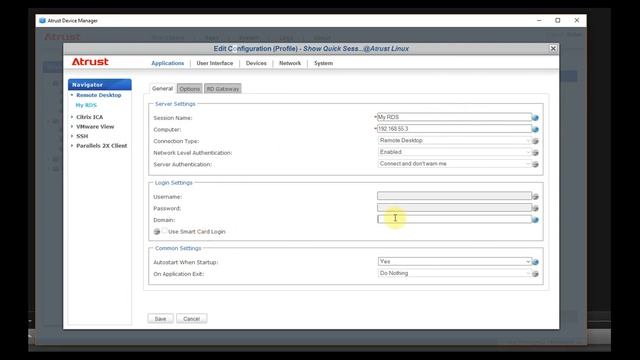Click the Domain input field

[454, 219]
